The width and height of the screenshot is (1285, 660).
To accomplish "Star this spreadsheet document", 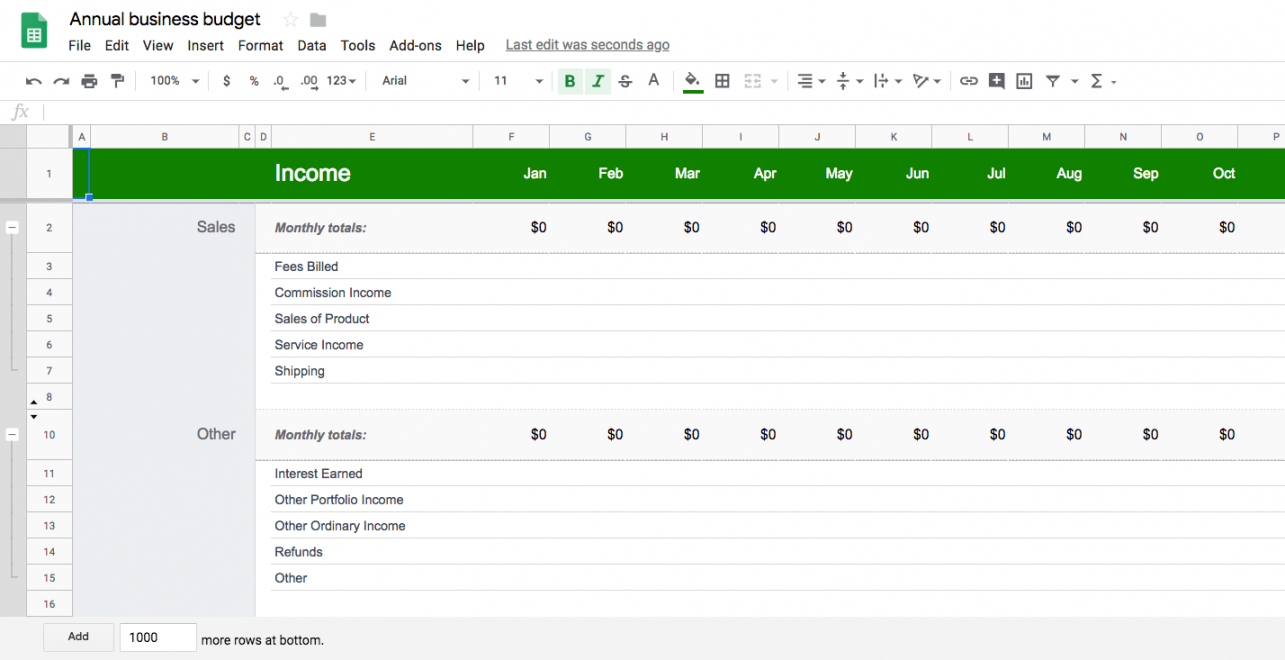I will [x=291, y=20].
